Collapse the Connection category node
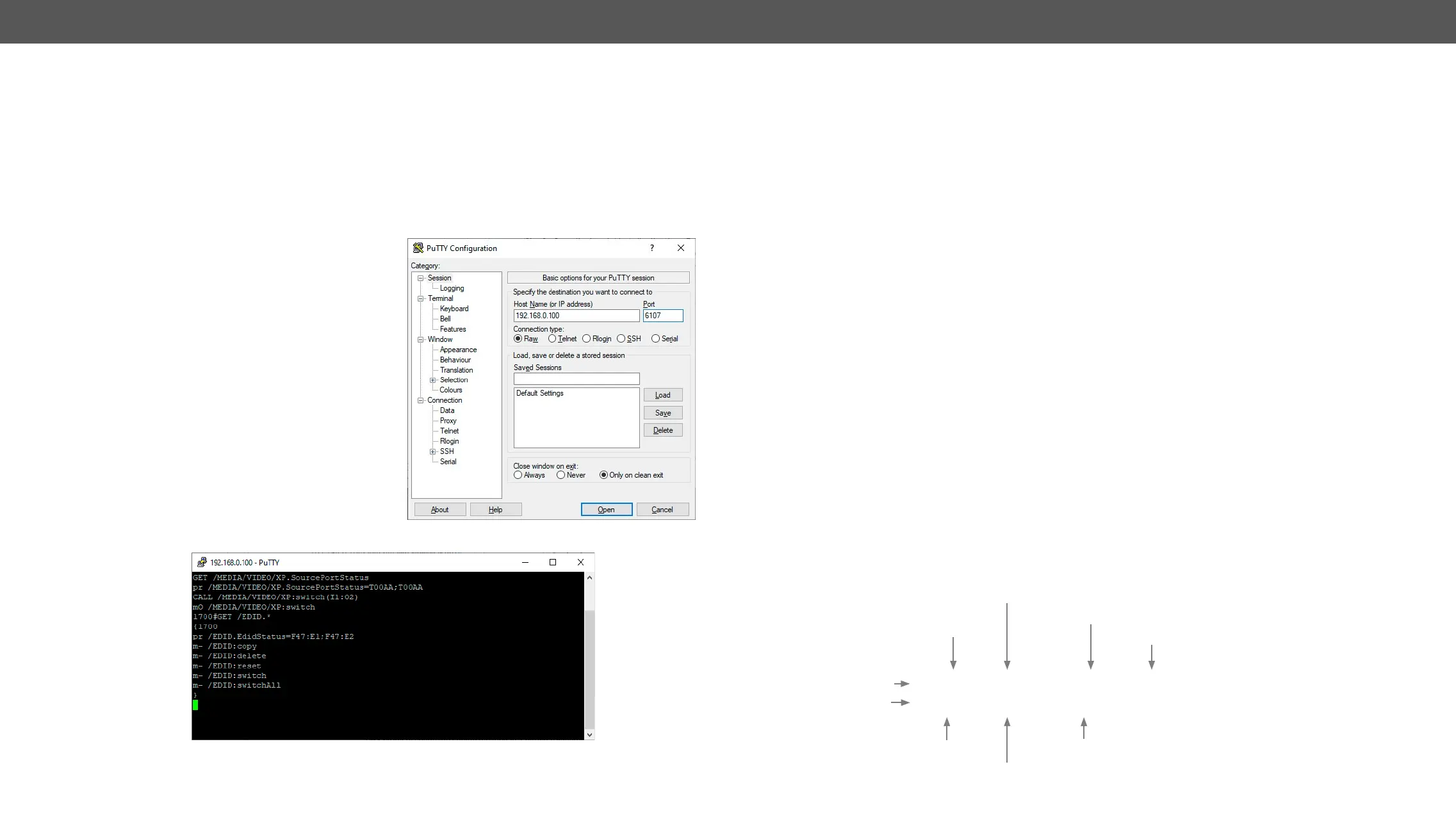1456x817 pixels. 421,401
